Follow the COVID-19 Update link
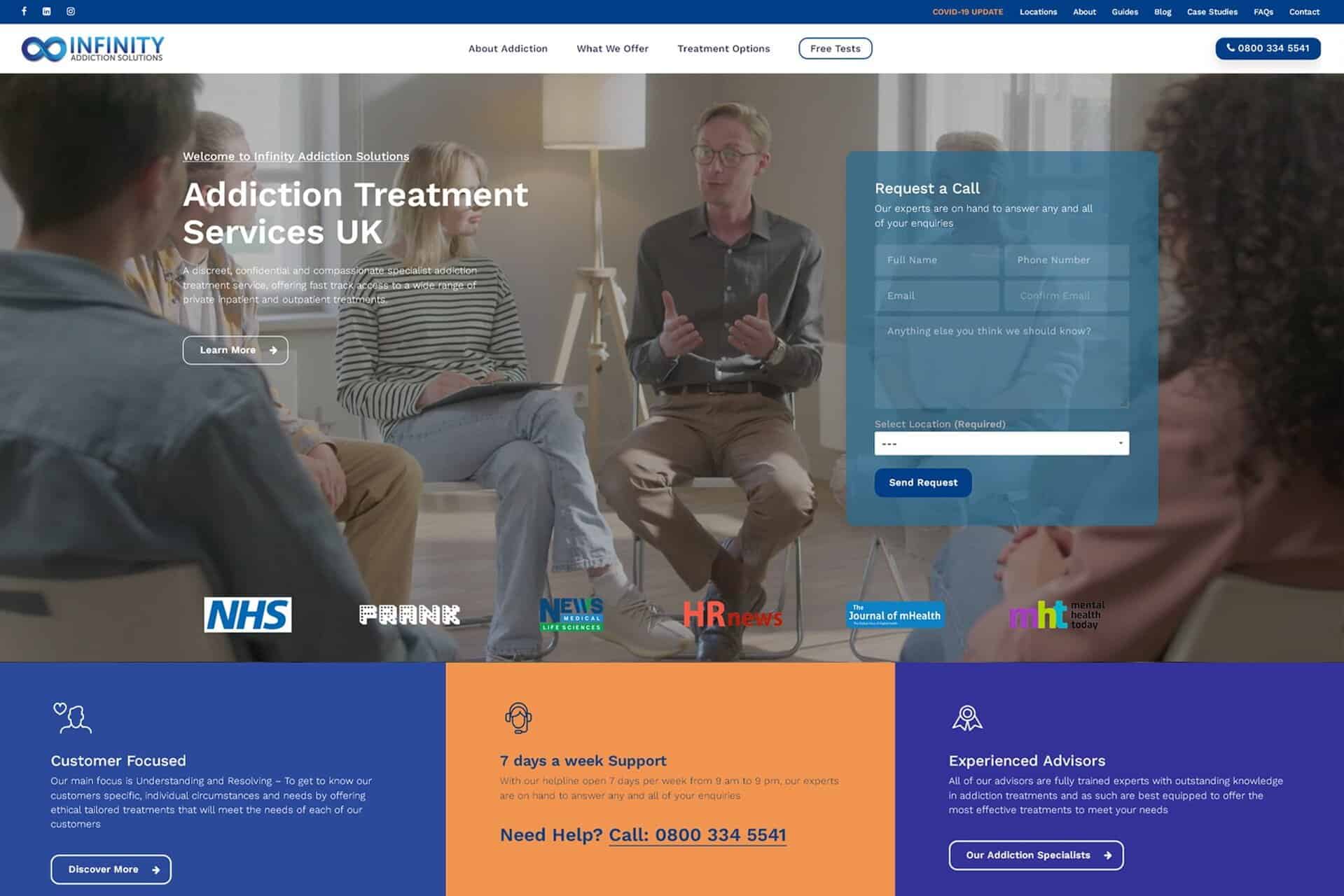The width and height of the screenshot is (1344, 896). pyautogui.click(x=967, y=12)
